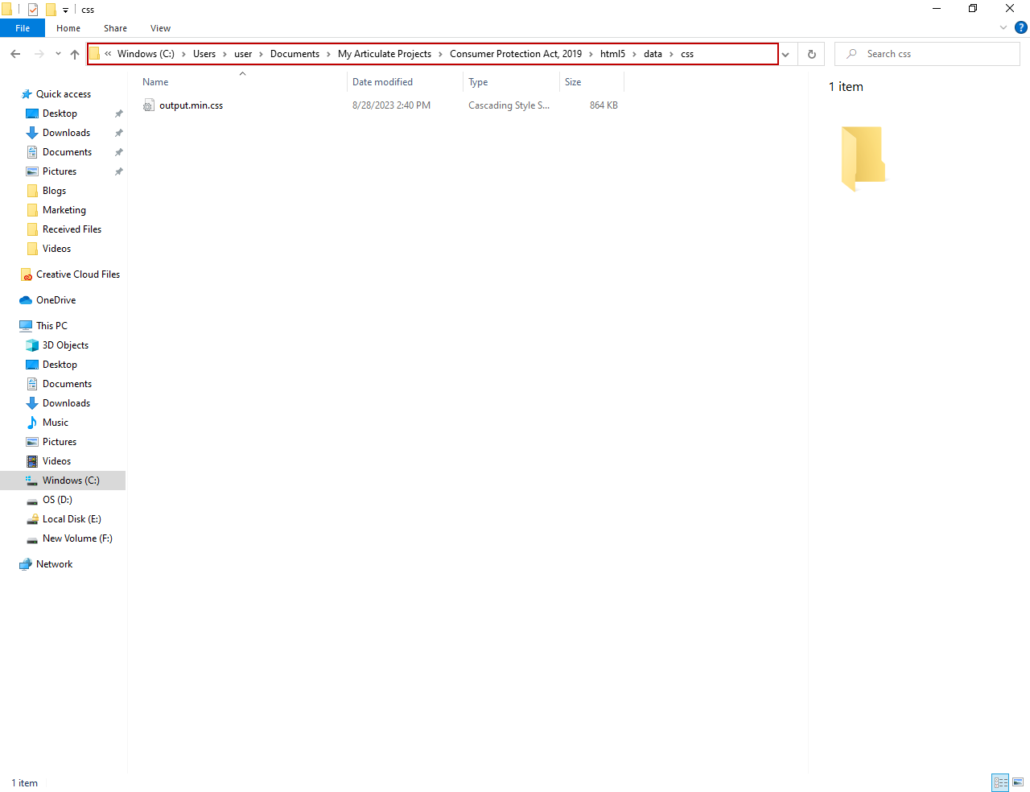The height and width of the screenshot is (792, 1030).
Task: Open Creative Cloud Files
Action: click(78, 275)
